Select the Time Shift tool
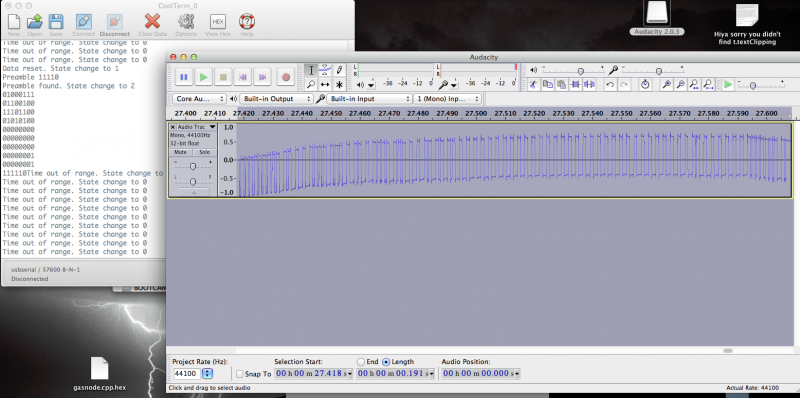 (324, 84)
